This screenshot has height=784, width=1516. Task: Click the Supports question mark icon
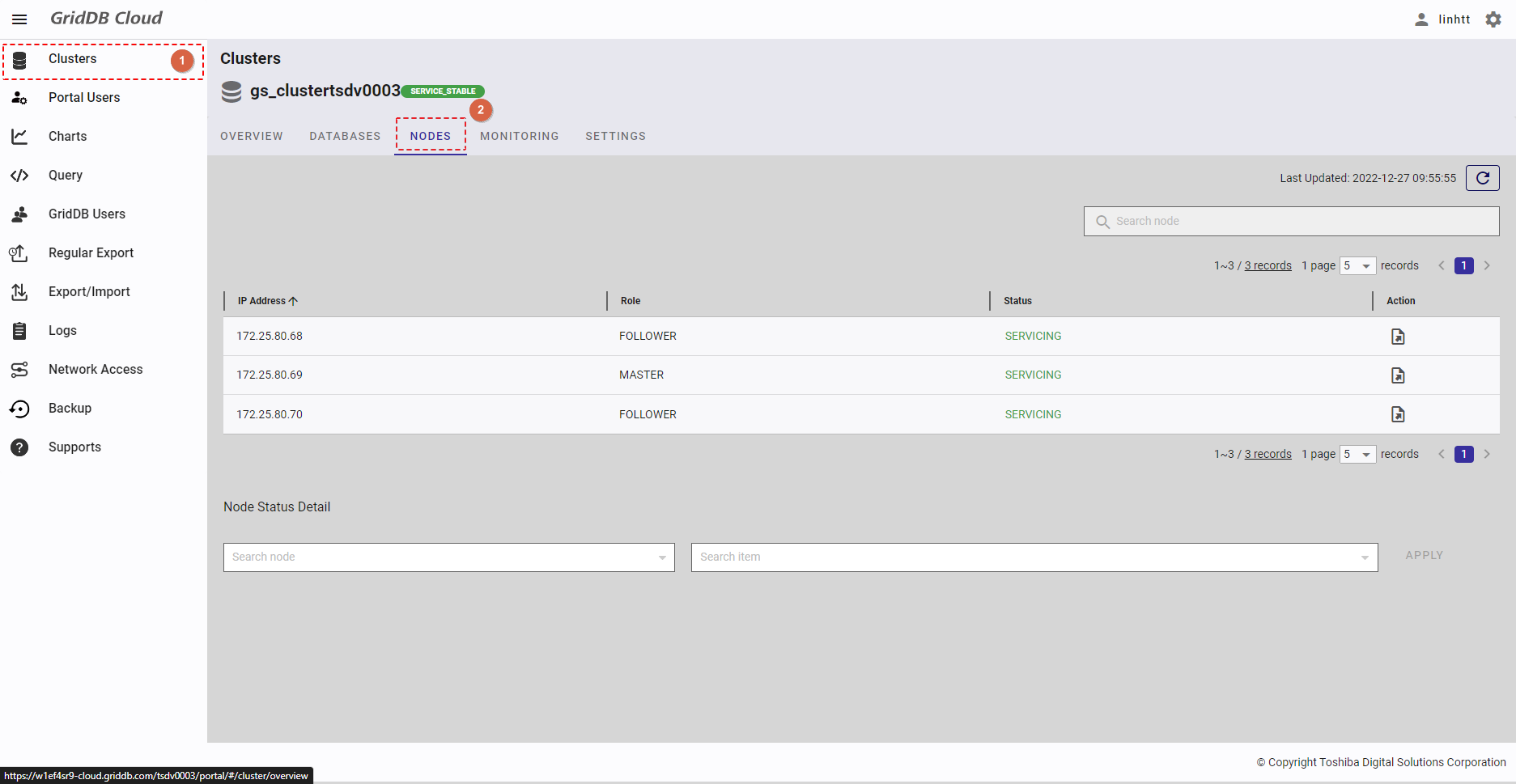pyautogui.click(x=19, y=447)
